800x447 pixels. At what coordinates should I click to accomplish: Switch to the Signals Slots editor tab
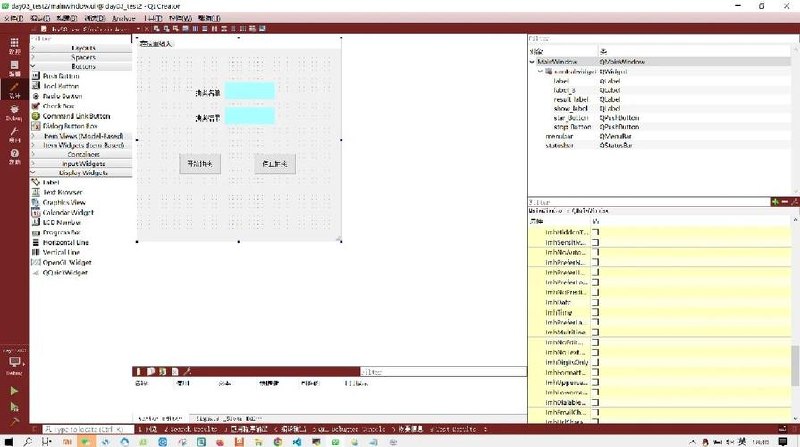(x=229, y=418)
